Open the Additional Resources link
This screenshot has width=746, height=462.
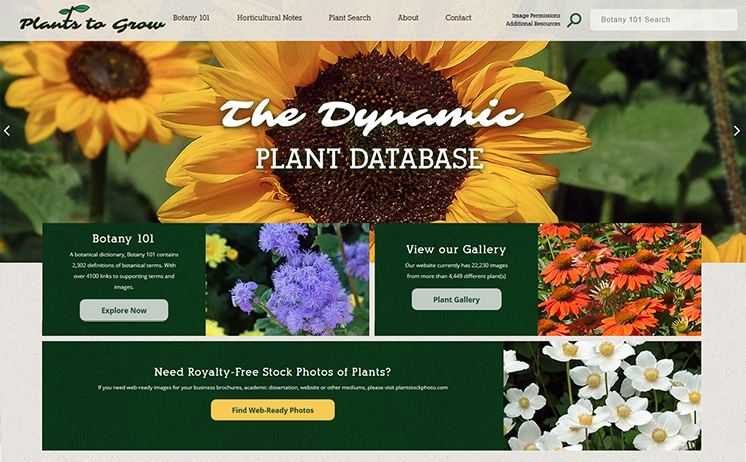click(x=533, y=24)
